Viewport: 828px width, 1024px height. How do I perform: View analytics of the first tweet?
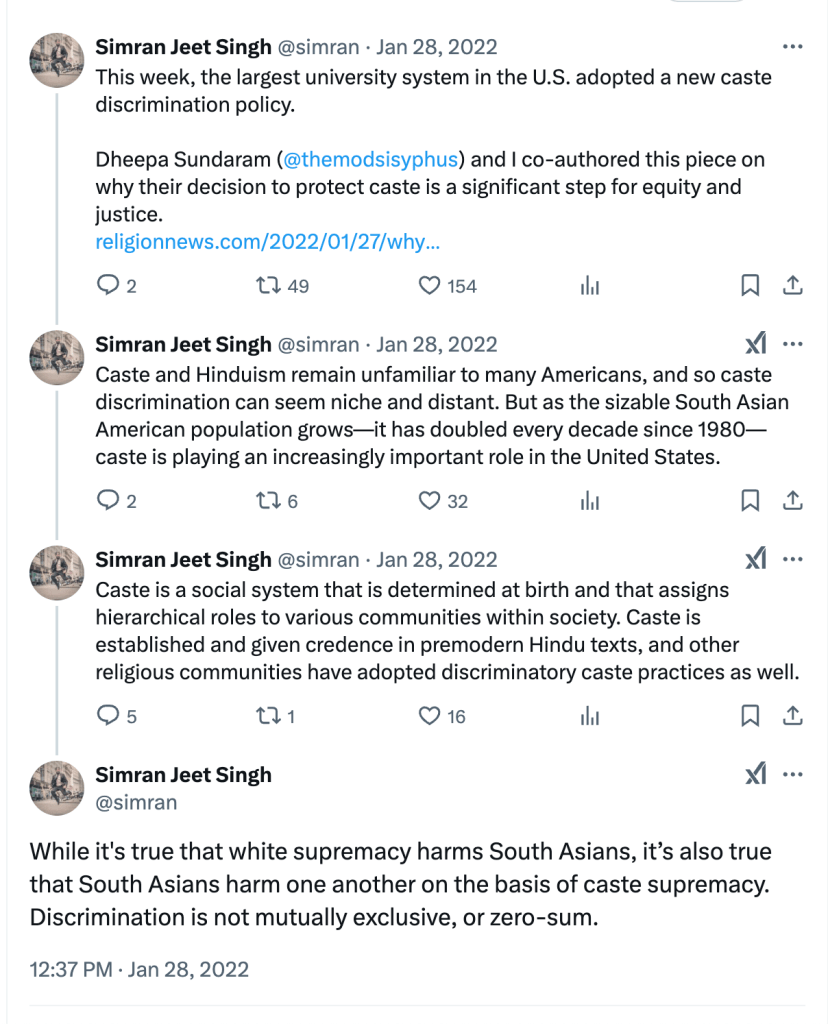coord(590,286)
